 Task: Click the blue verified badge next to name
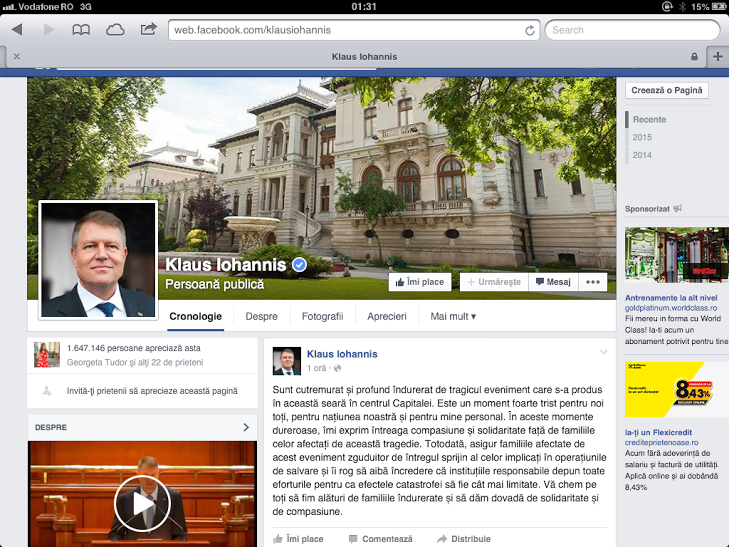299,264
